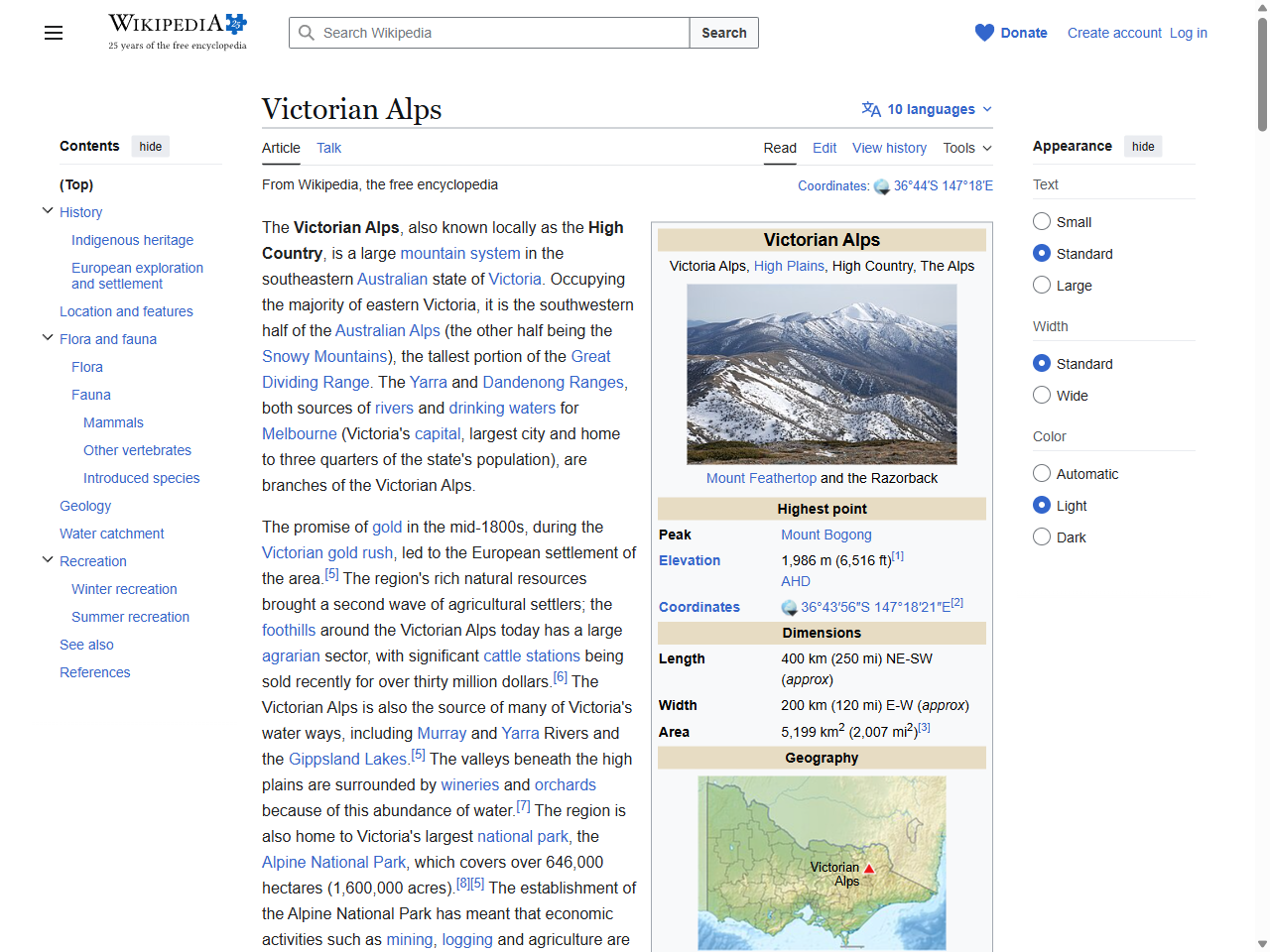Go to Introduced species section
The image size is (1270, 952).
(x=141, y=478)
